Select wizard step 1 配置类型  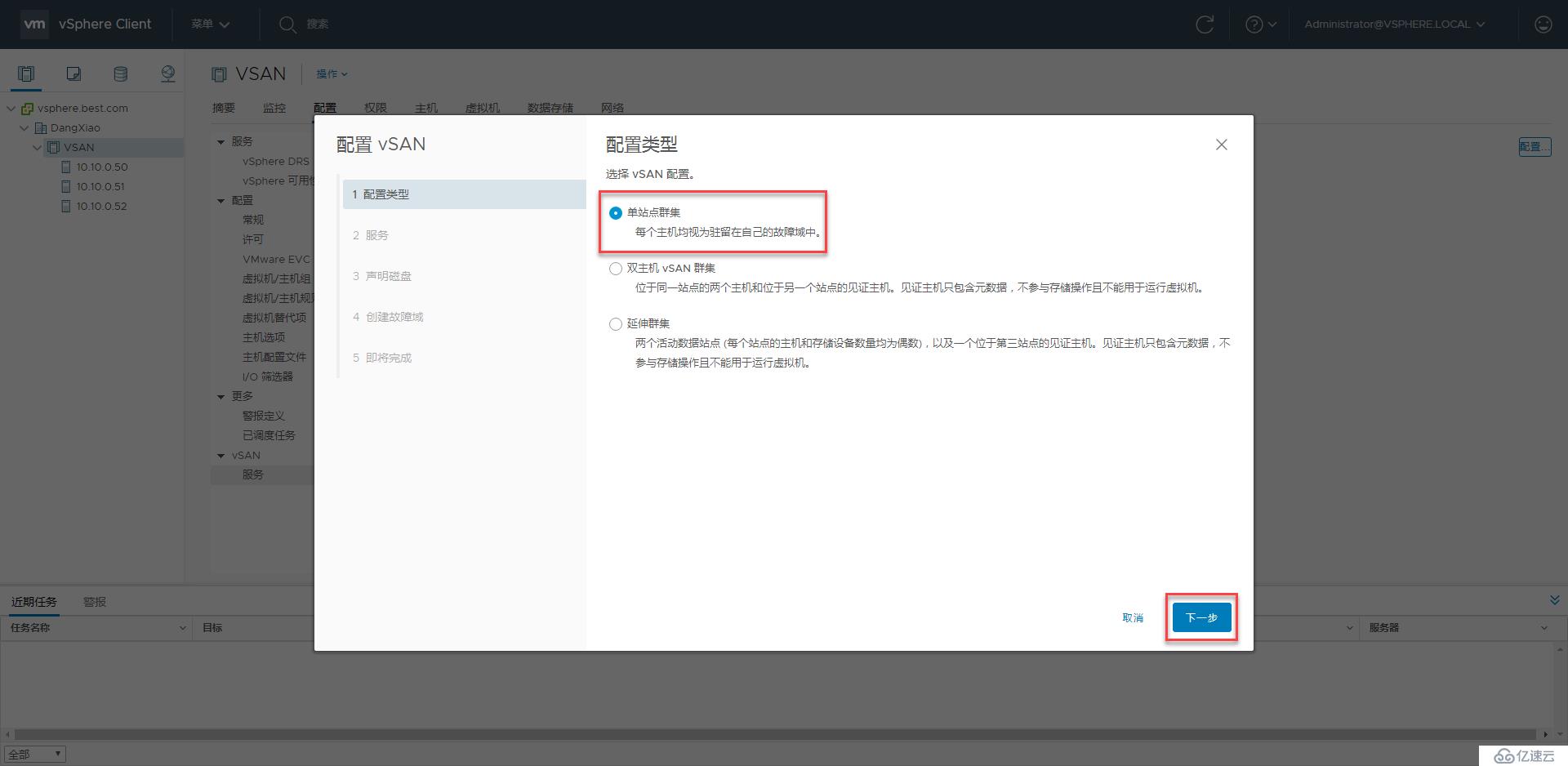click(x=464, y=194)
